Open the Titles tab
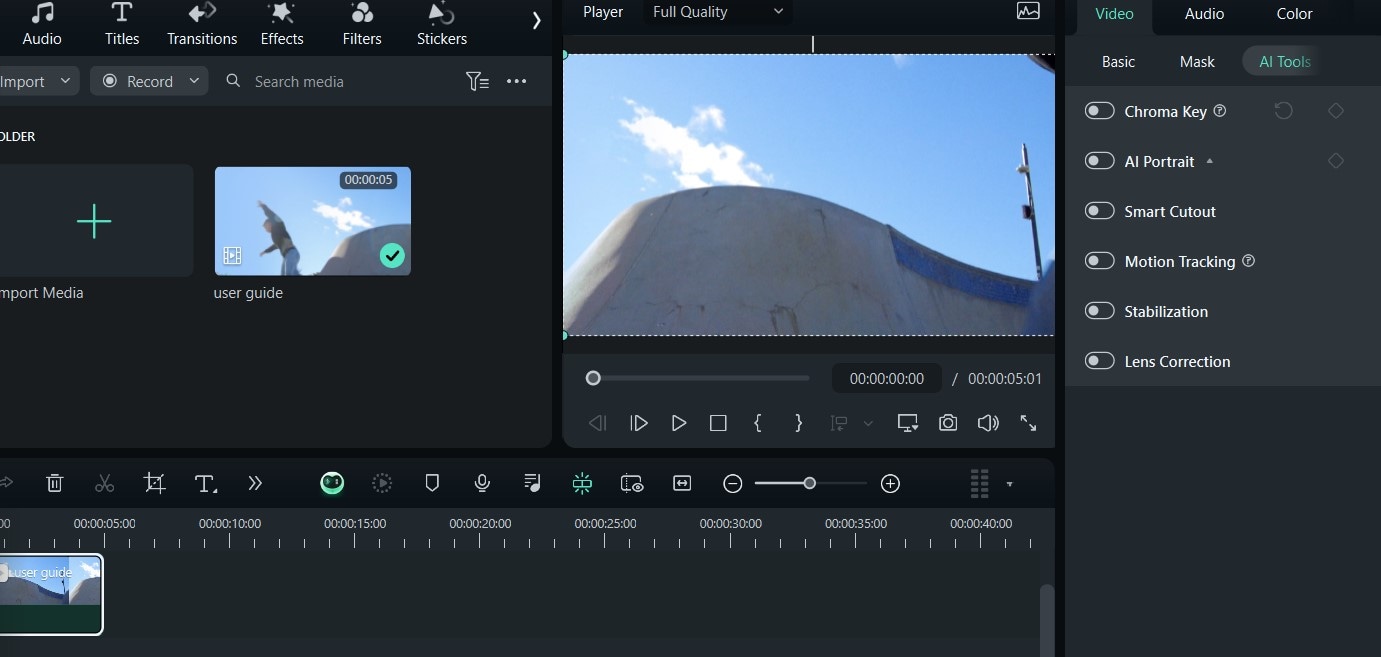1381x657 pixels. (x=122, y=25)
